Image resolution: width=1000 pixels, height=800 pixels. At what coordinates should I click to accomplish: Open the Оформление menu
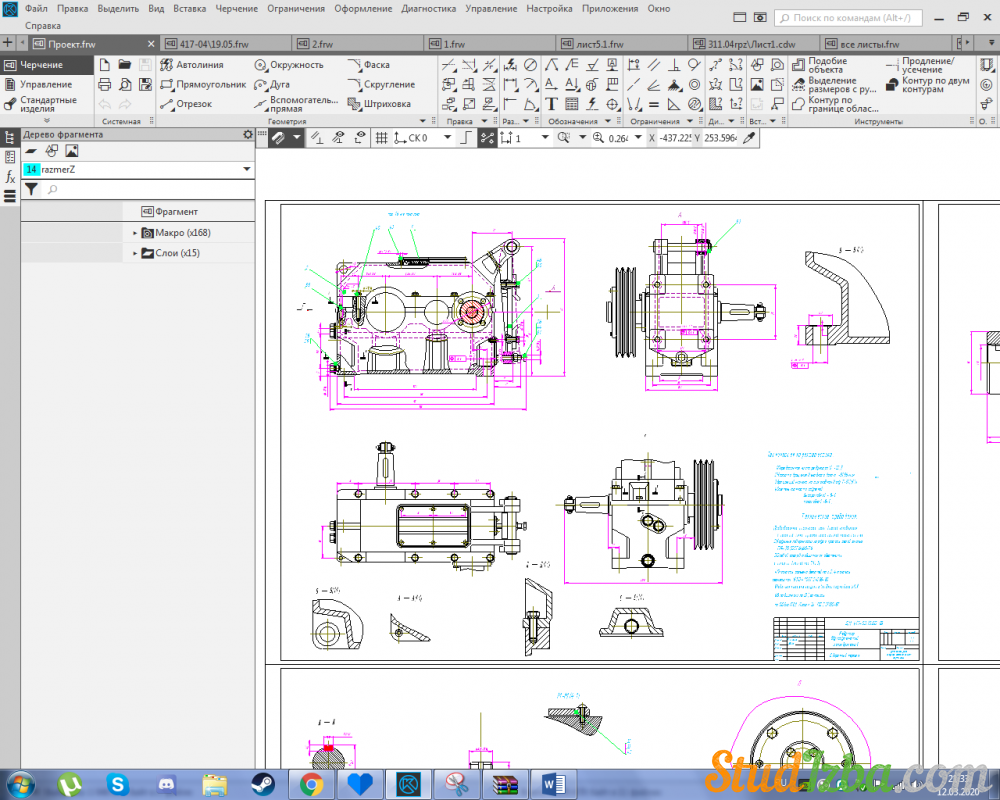362,8
